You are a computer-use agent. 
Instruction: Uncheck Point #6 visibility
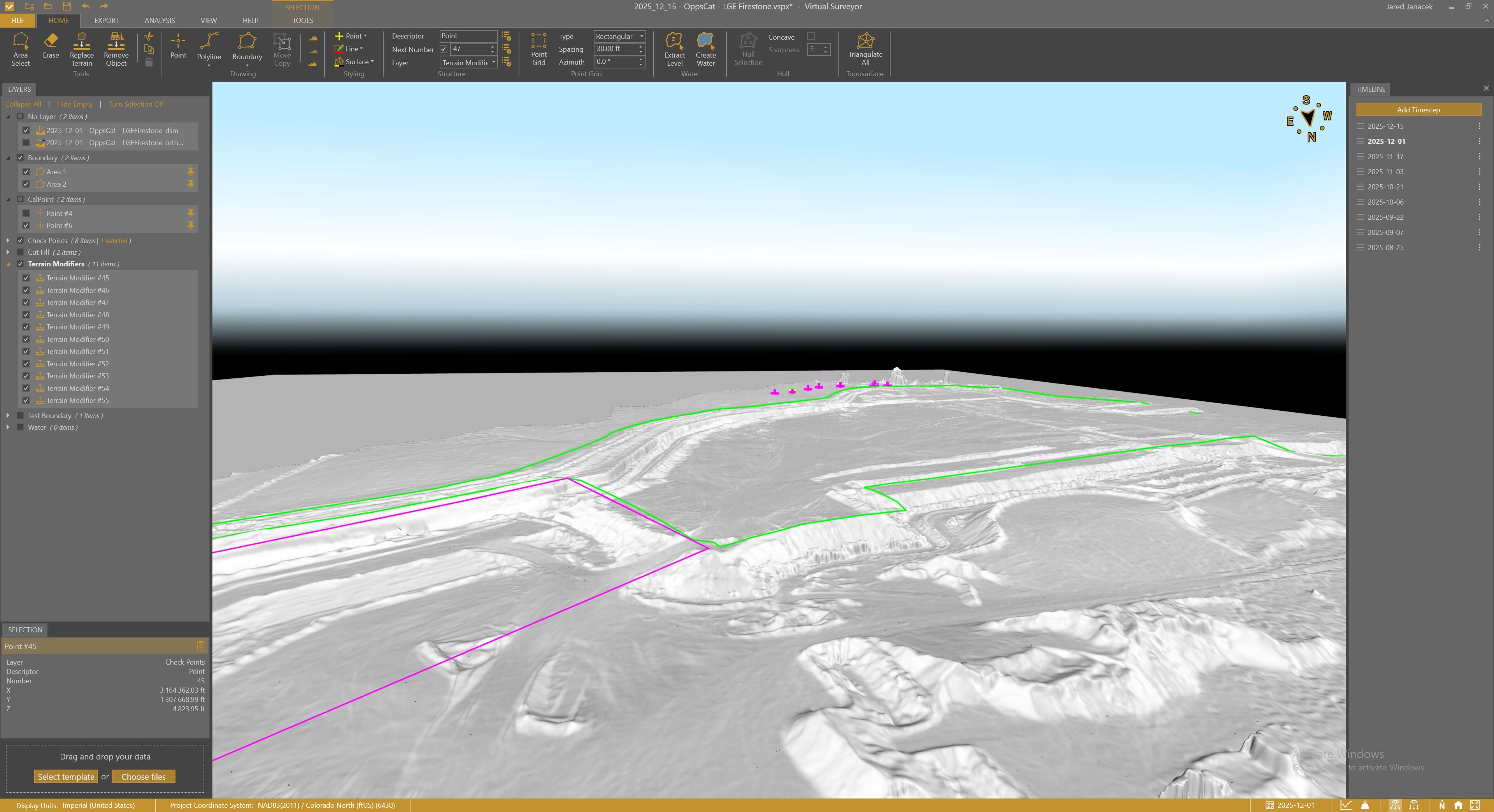pyautogui.click(x=26, y=226)
